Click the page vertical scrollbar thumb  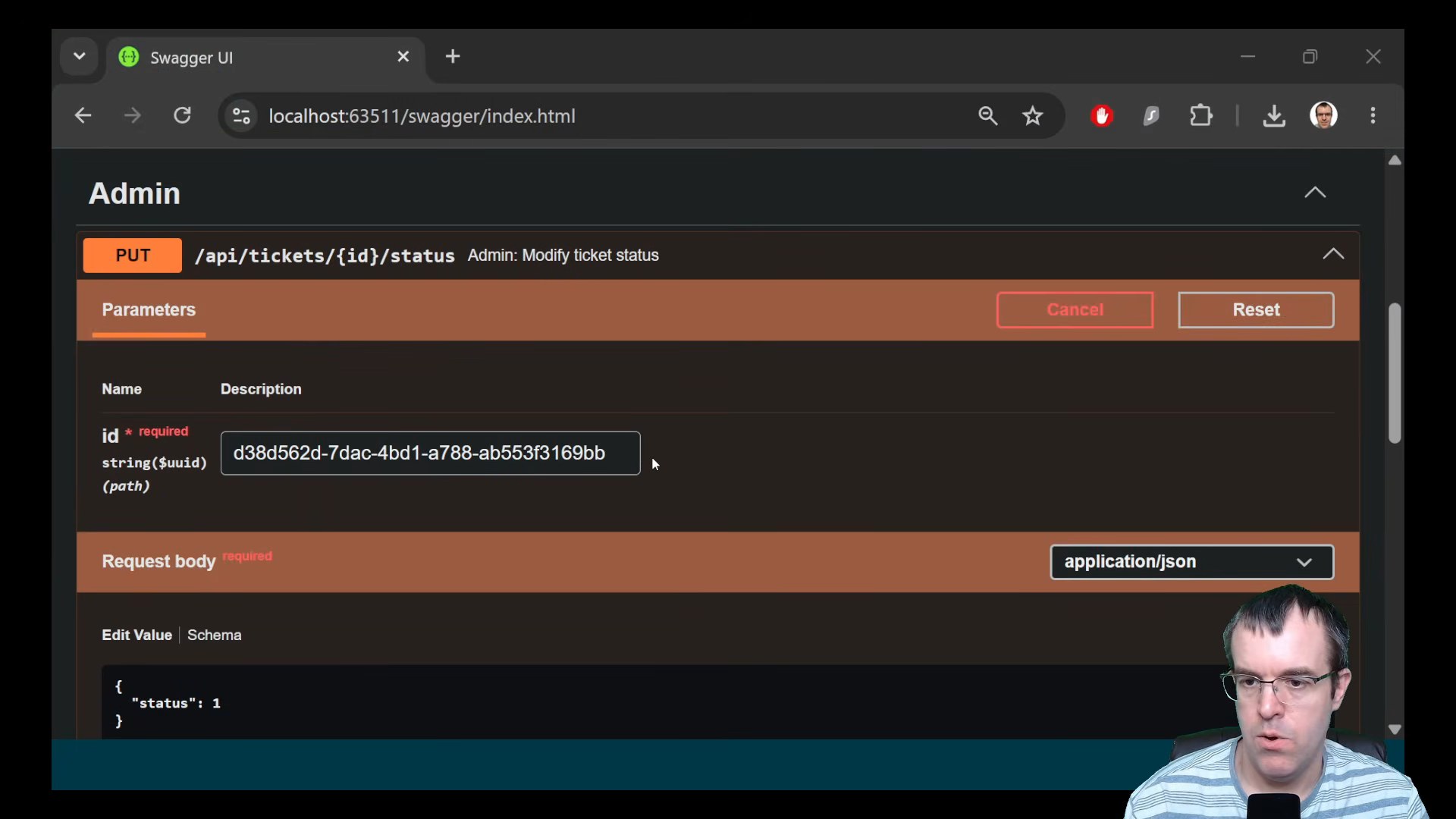1395,373
